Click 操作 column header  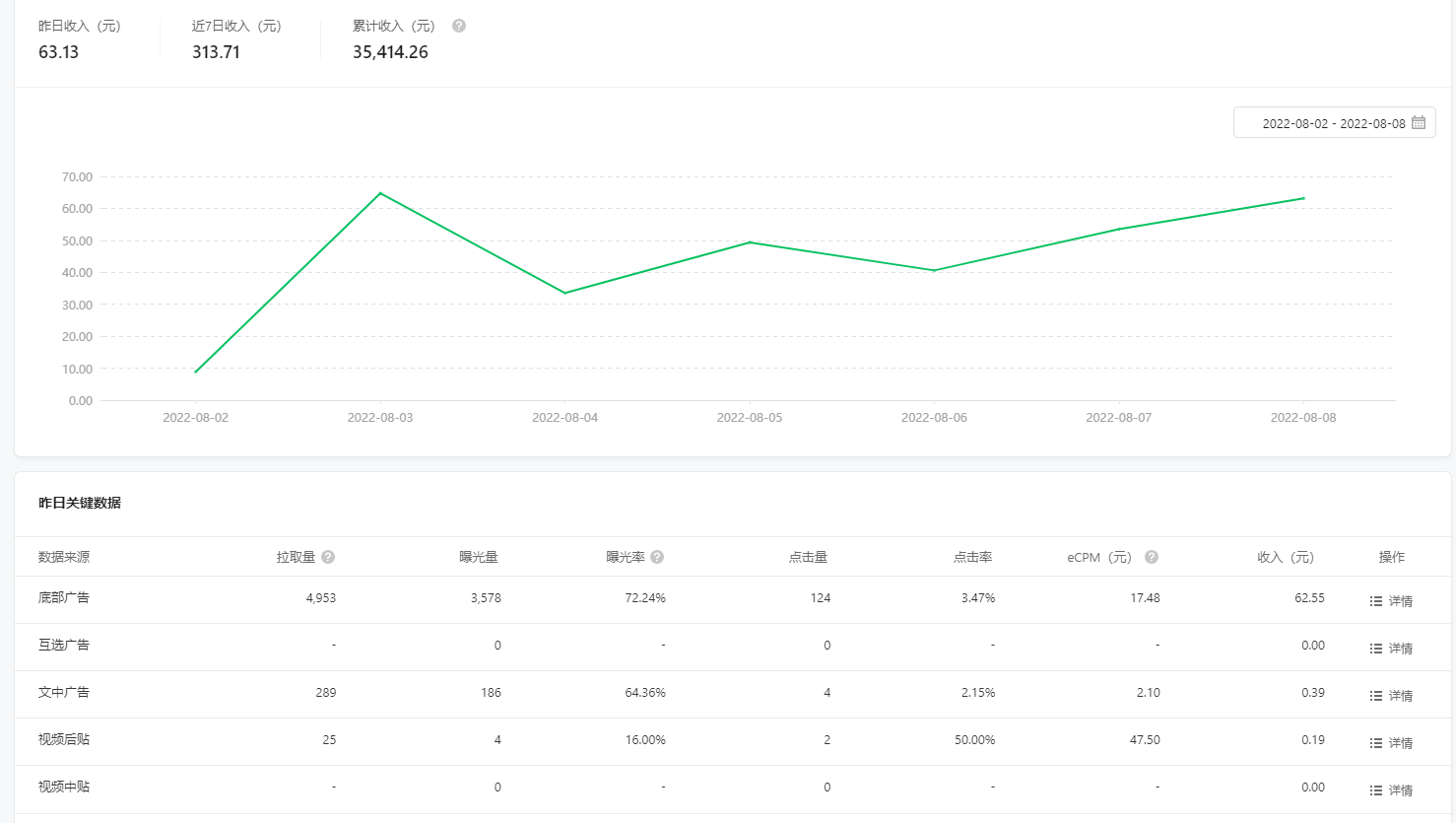pyautogui.click(x=1392, y=557)
